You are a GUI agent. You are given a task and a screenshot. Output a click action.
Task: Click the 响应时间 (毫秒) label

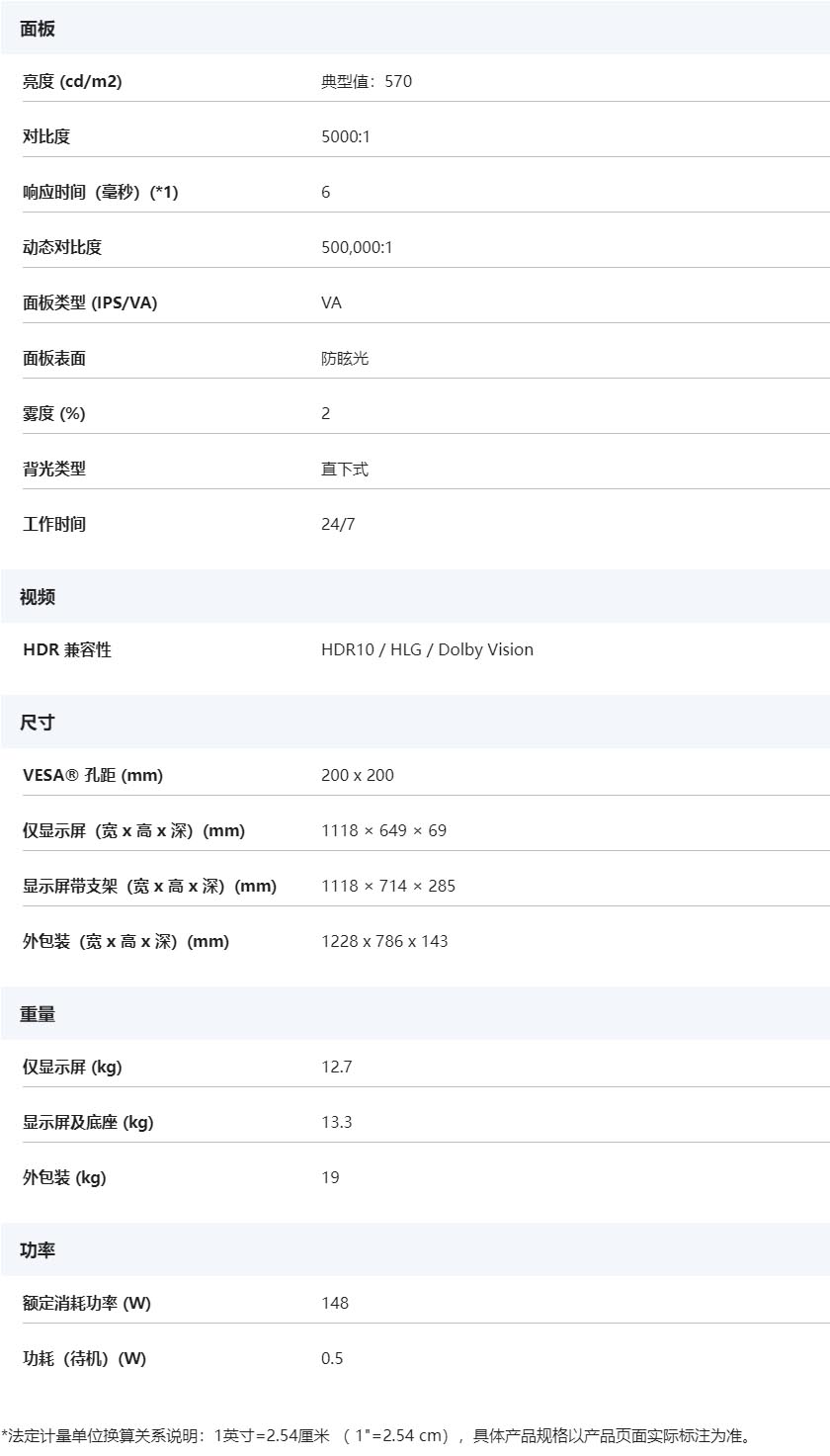100,193
